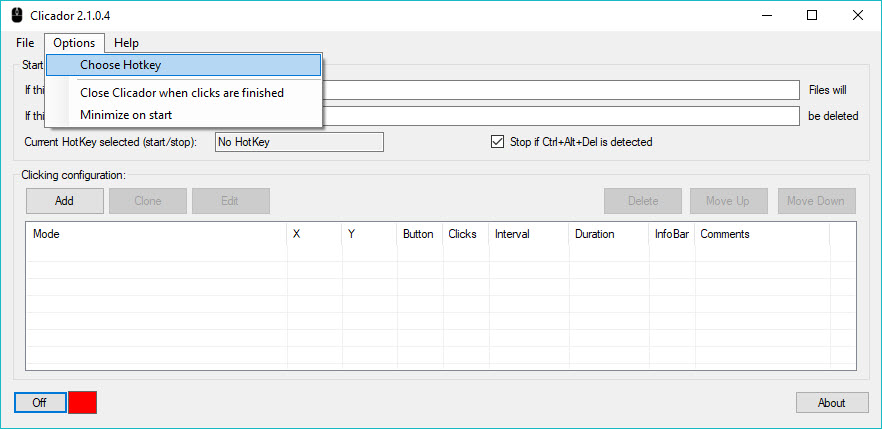Screen dimensions: 882x429
Task: Uncheck Stop if Ctrl+Alt+Del is detected
Action: click(497, 142)
